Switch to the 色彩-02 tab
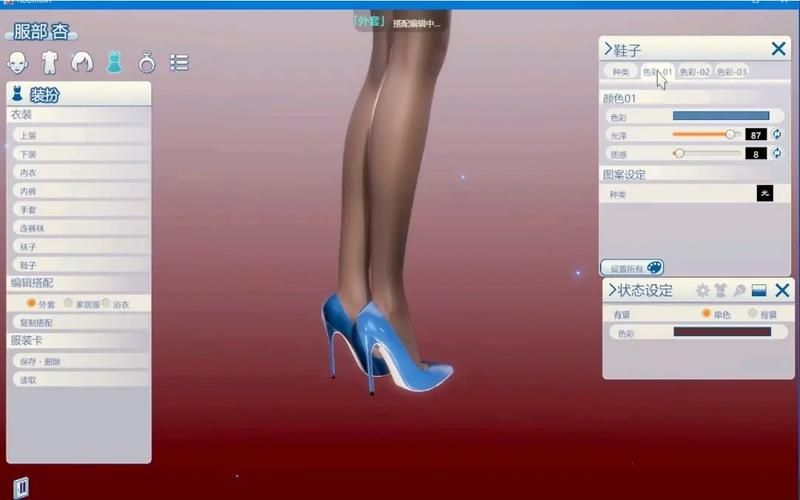Viewport: 800px width, 500px height. pos(694,72)
